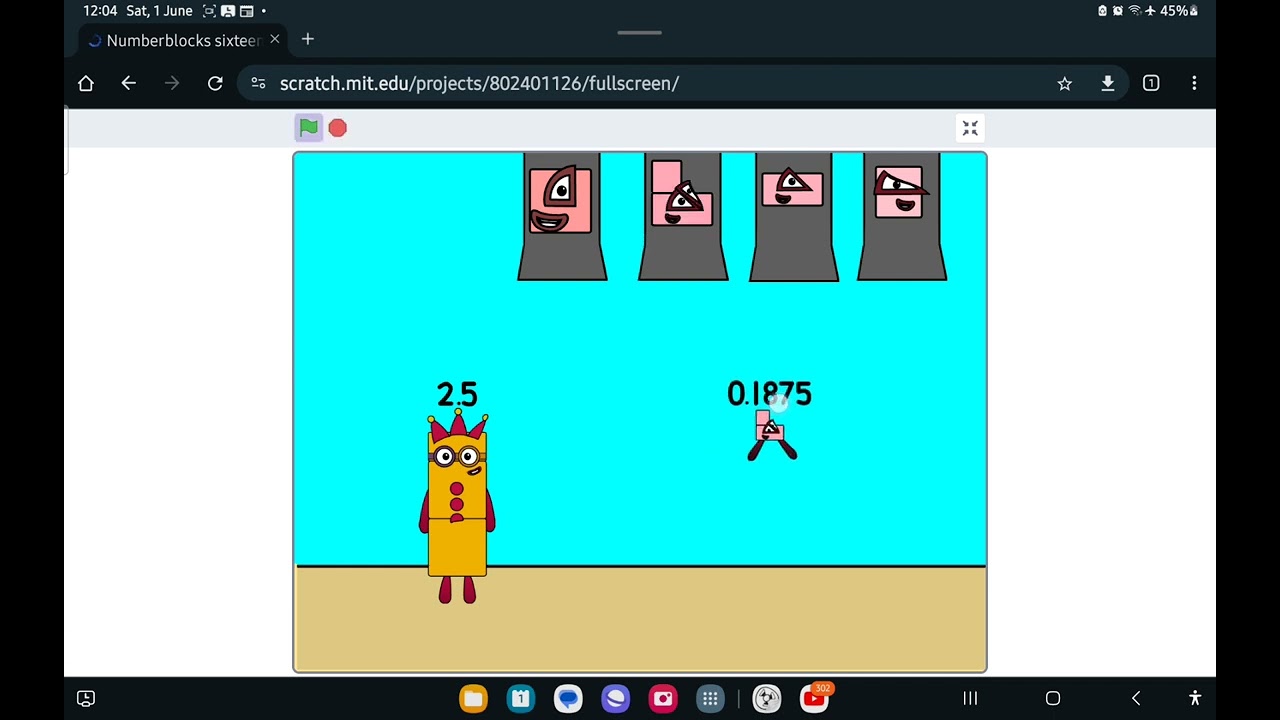This screenshot has width=1280, height=720.
Task: Open the blue calendar app in taskbar
Action: tap(521, 698)
